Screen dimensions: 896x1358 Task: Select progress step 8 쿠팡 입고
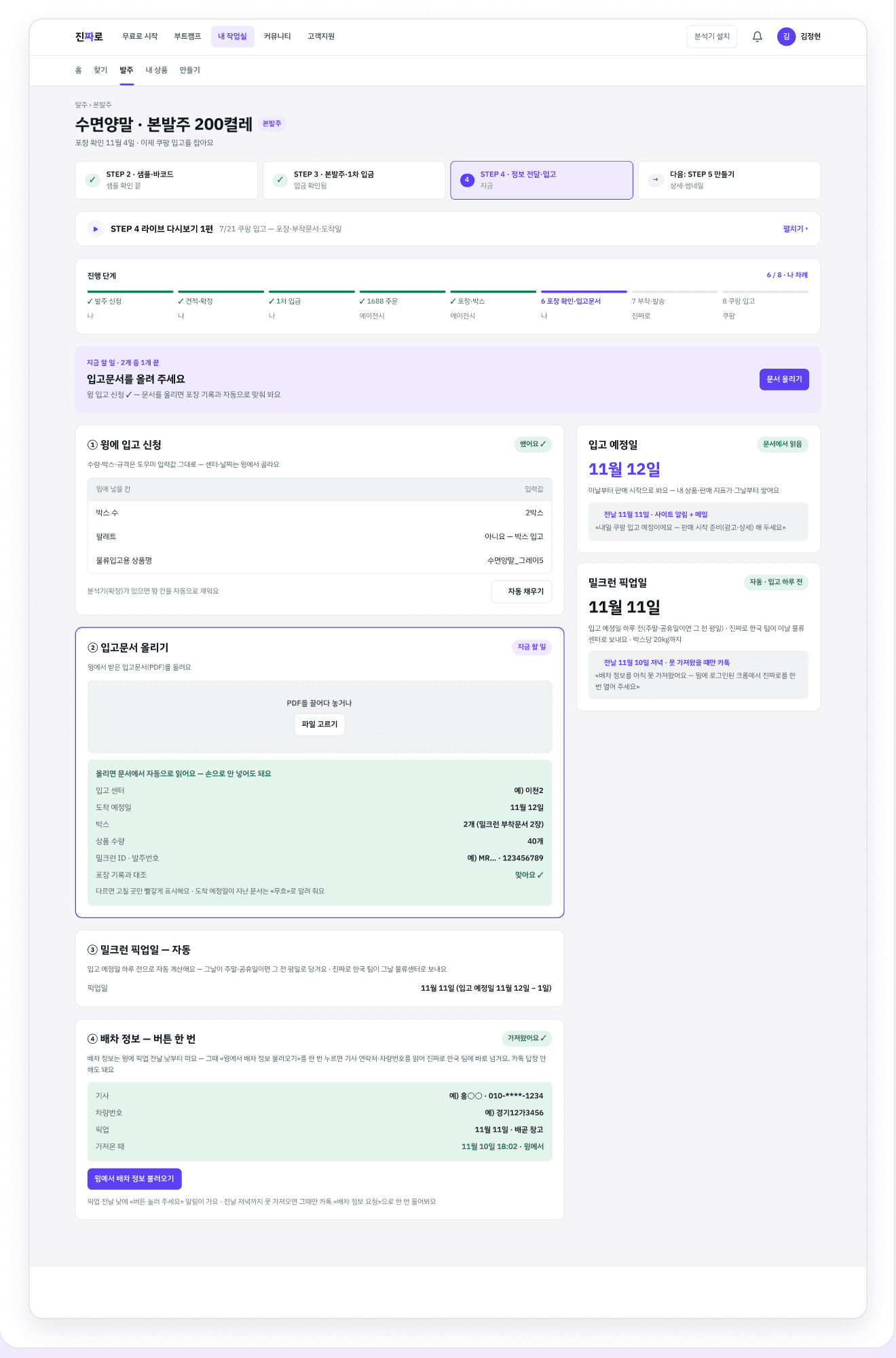pyautogui.click(x=765, y=305)
